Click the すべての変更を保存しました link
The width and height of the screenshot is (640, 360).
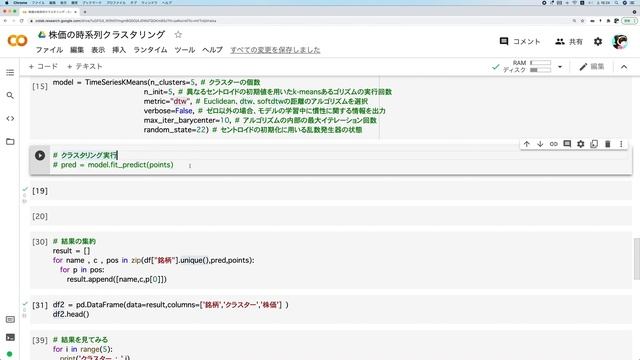point(275,50)
